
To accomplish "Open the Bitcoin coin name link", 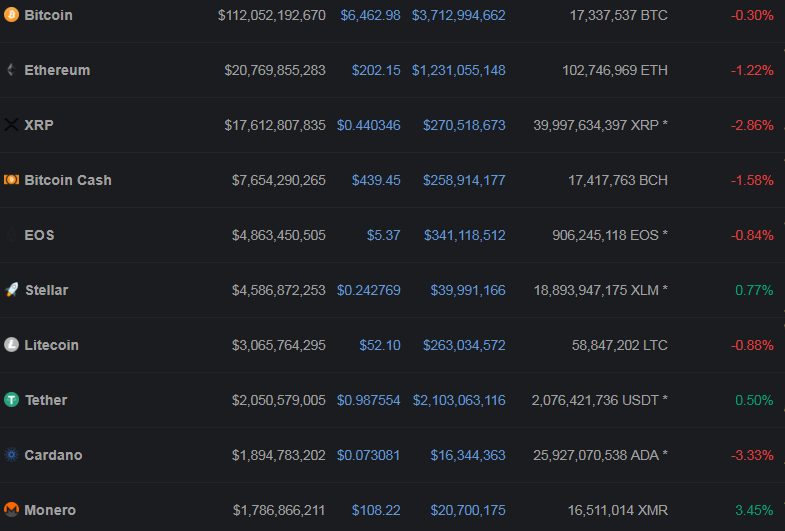I will click(49, 15).
